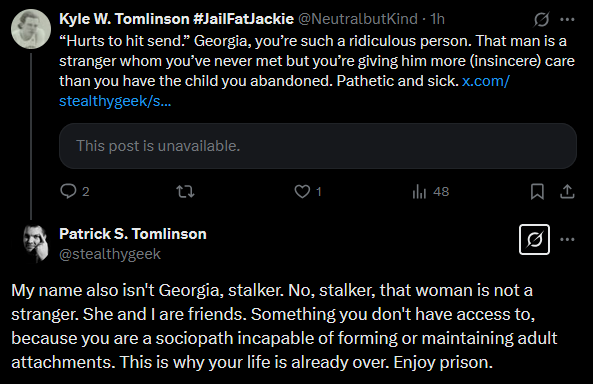Click the unavailable quoted post box
Image resolution: width=593 pixels, height=384 pixels.
pyautogui.click(x=318, y=146)
